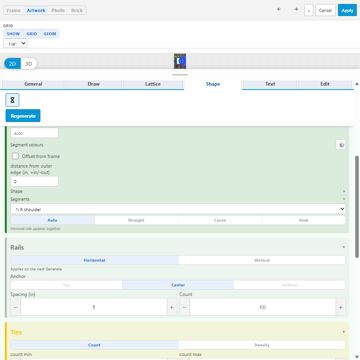Click the artwork thumbnail in the preview strip
The height and width of the screenshot is (360, 360).
[180, 61]
